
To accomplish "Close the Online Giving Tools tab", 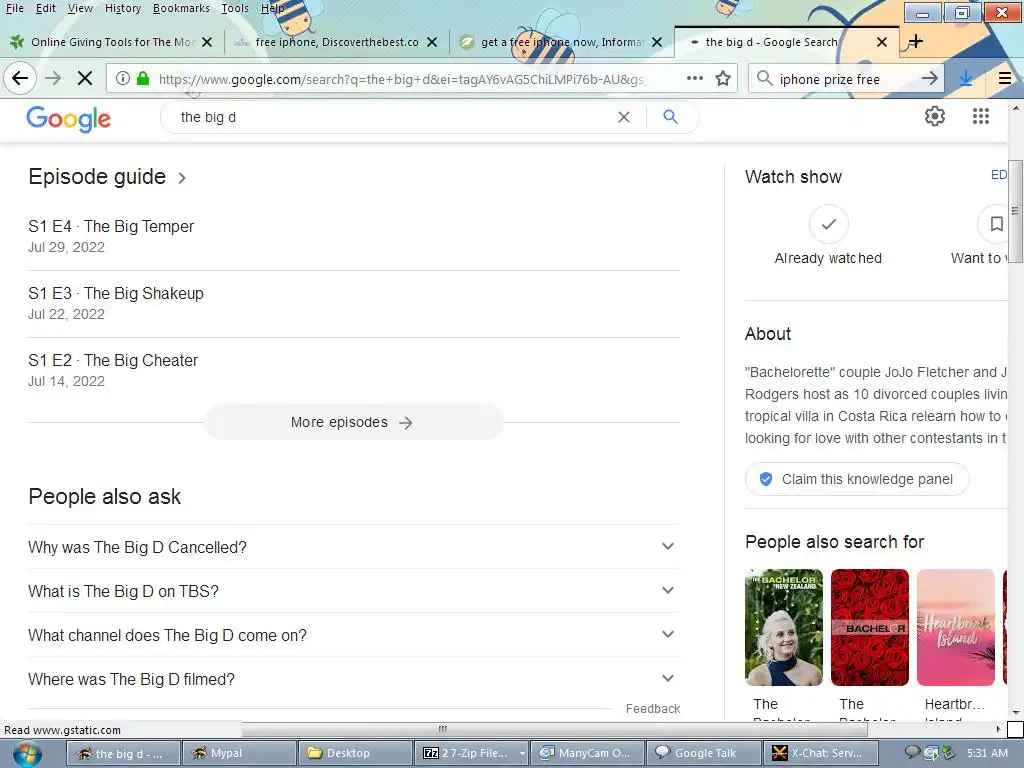I will [x=207, y=42].
